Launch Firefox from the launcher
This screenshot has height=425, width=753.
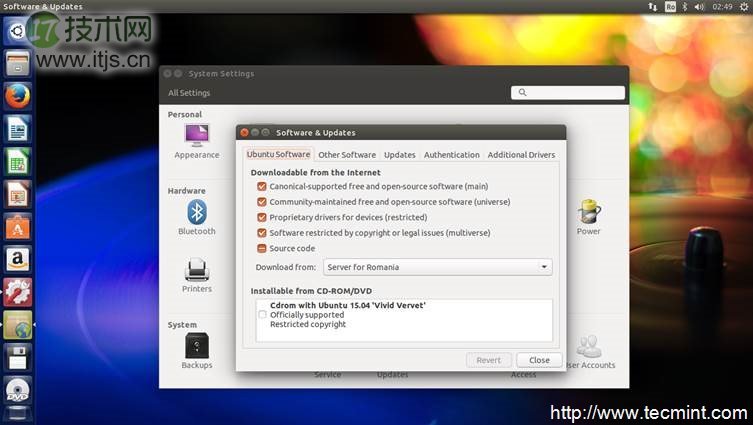pyautogui.click(x=17, y=96)
